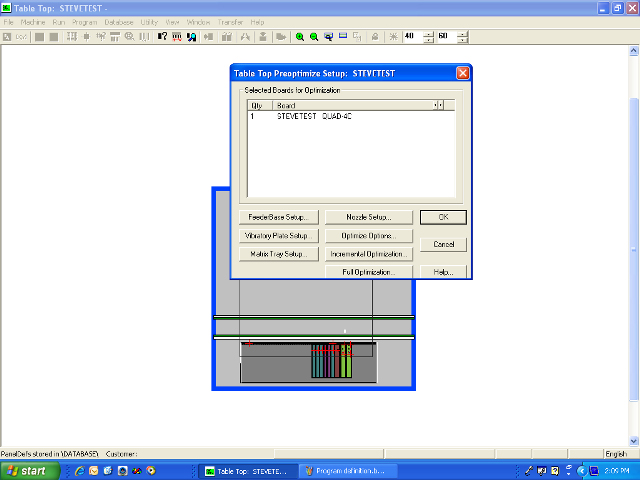The image size is (640, 480).
Task: Click Help button in dialog
Action: (x=443, y=272)
